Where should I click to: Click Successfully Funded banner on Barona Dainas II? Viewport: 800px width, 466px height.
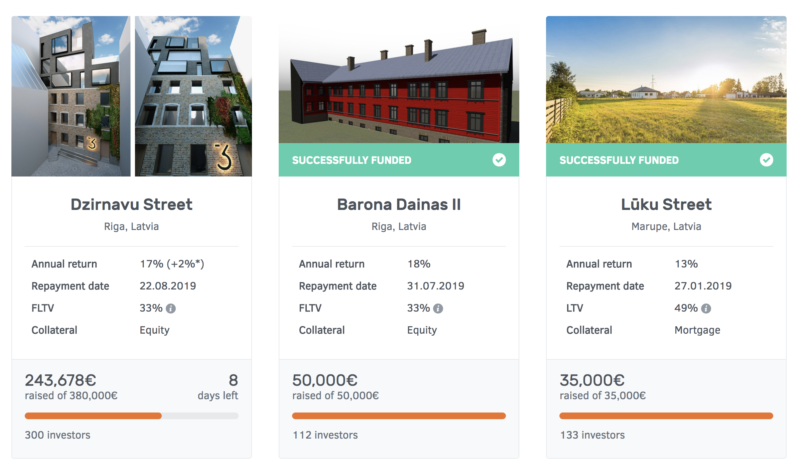pyautogui.click(x=399, y=160)
